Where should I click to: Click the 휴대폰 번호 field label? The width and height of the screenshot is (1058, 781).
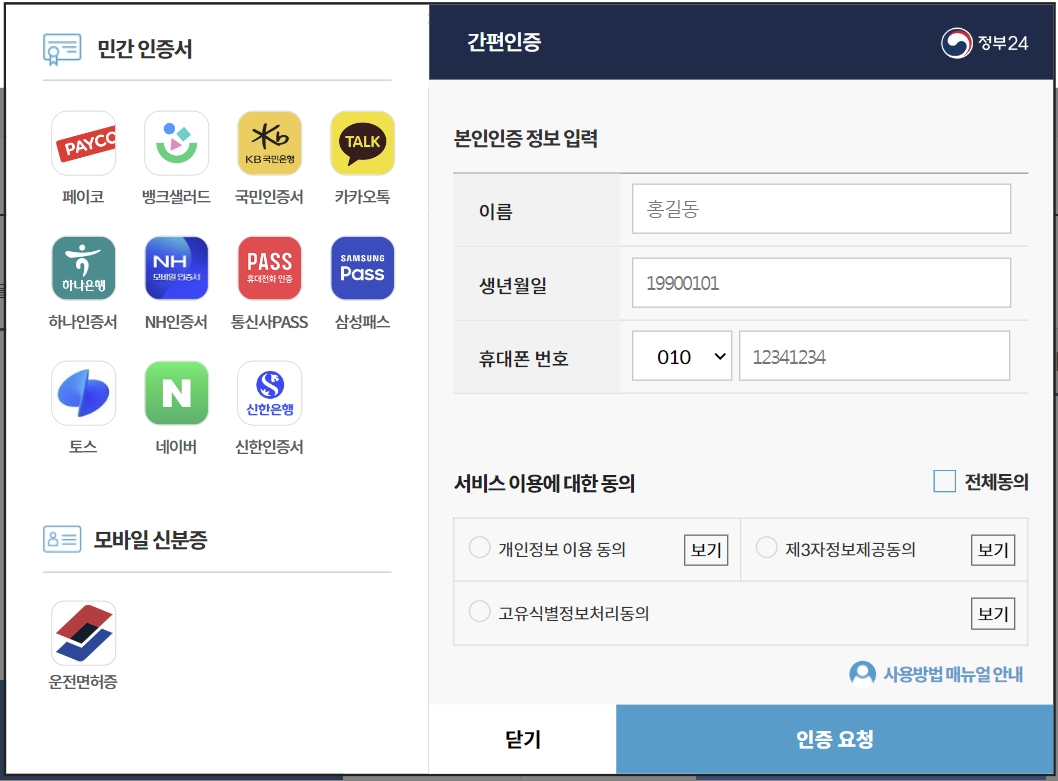coord(524,358)
